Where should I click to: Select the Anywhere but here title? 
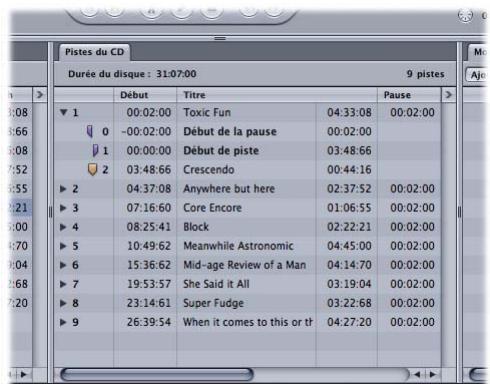229,189
